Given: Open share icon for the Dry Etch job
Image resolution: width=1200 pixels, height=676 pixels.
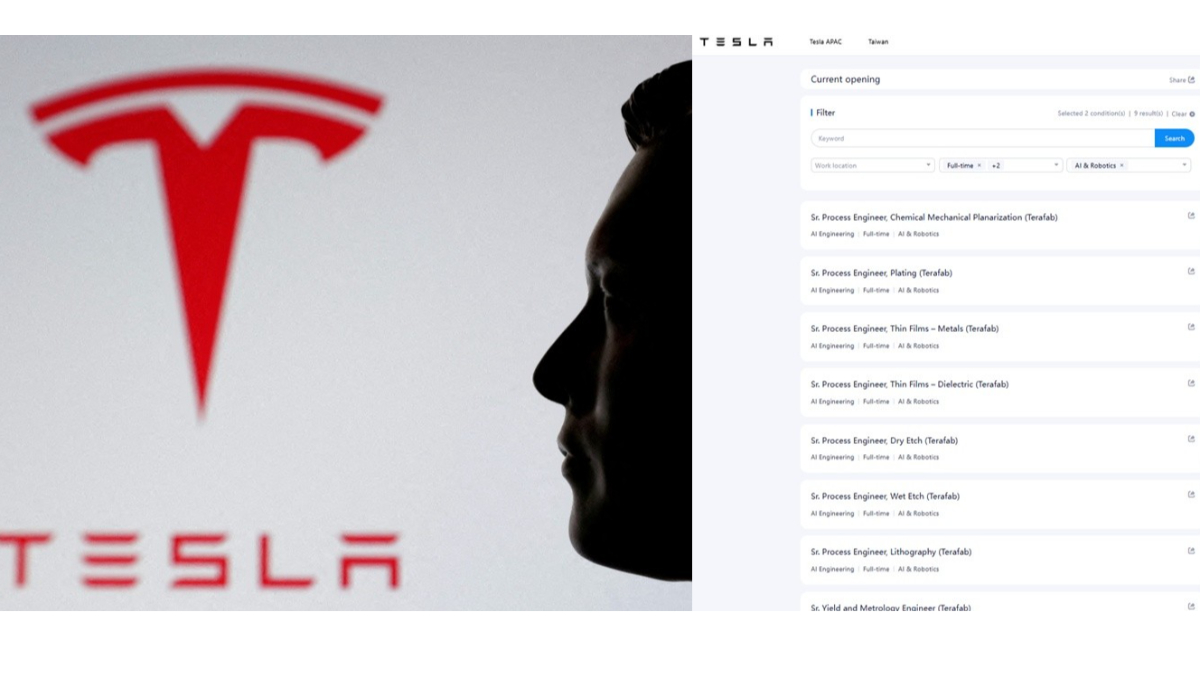Looking at the screenshot, I should pyautogui.click(x=1191, y=439).
